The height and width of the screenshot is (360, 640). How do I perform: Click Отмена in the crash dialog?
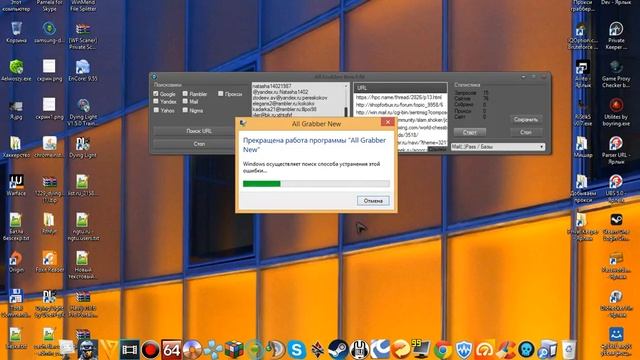tap(373, 201)
